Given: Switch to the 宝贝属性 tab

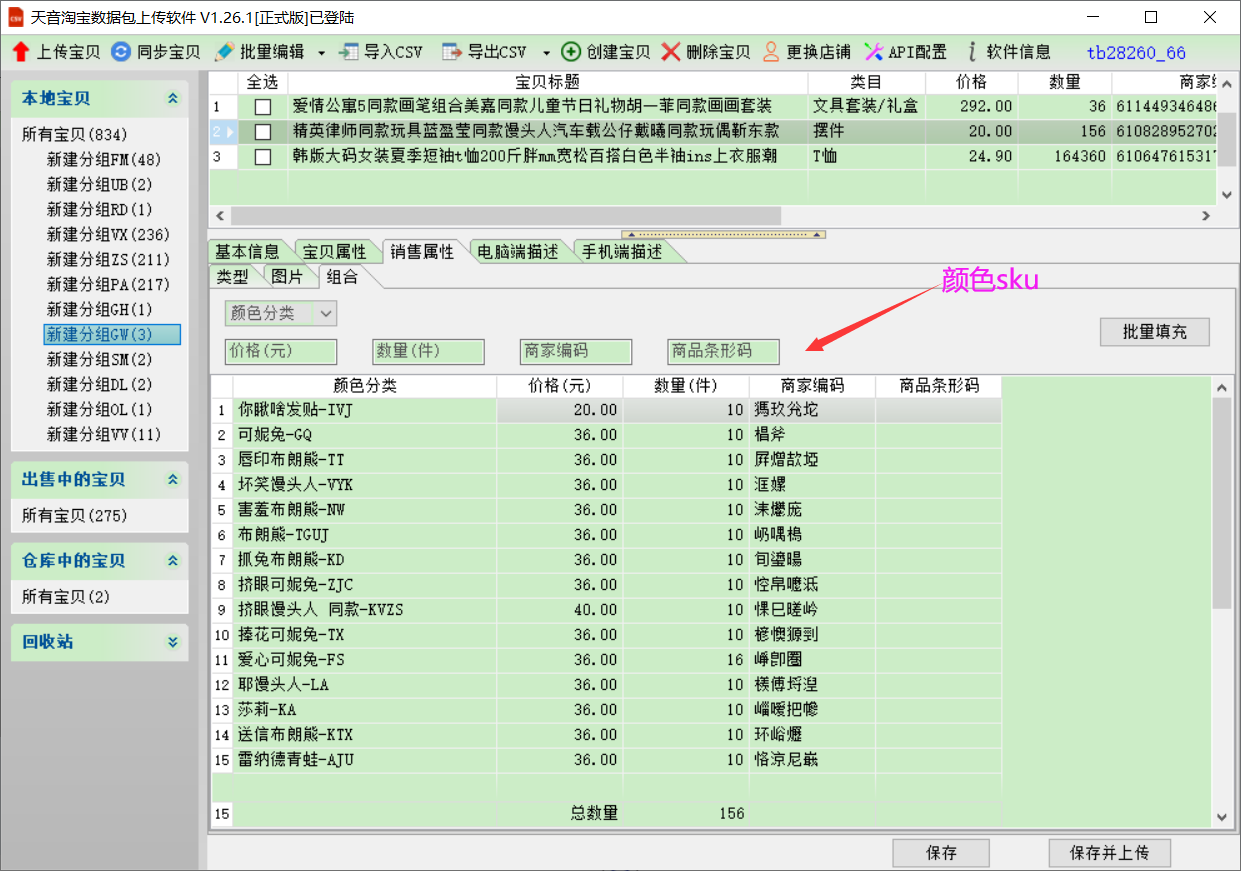Looking at the screenshot, I should 333,252.
